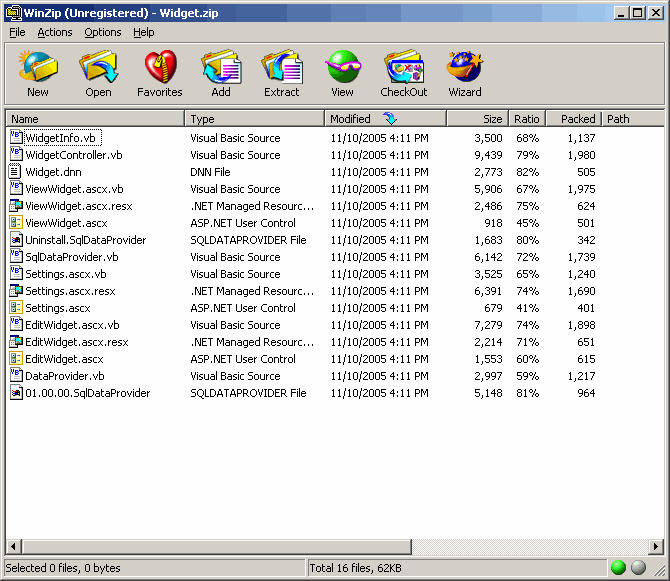
Task: Click the packed size value 964
Action: point(586,393)
